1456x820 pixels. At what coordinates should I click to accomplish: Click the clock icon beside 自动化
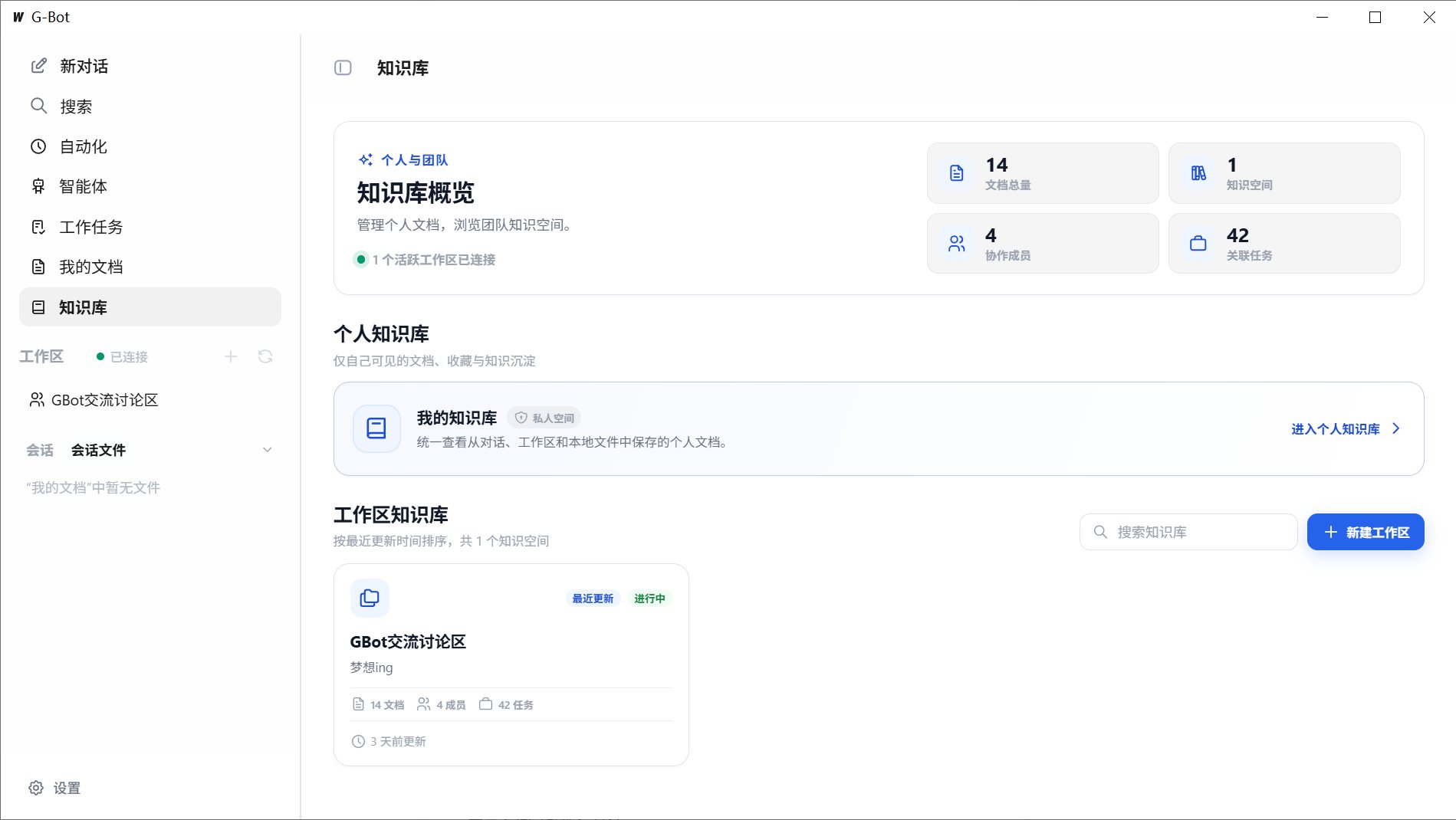coord(38,146)
